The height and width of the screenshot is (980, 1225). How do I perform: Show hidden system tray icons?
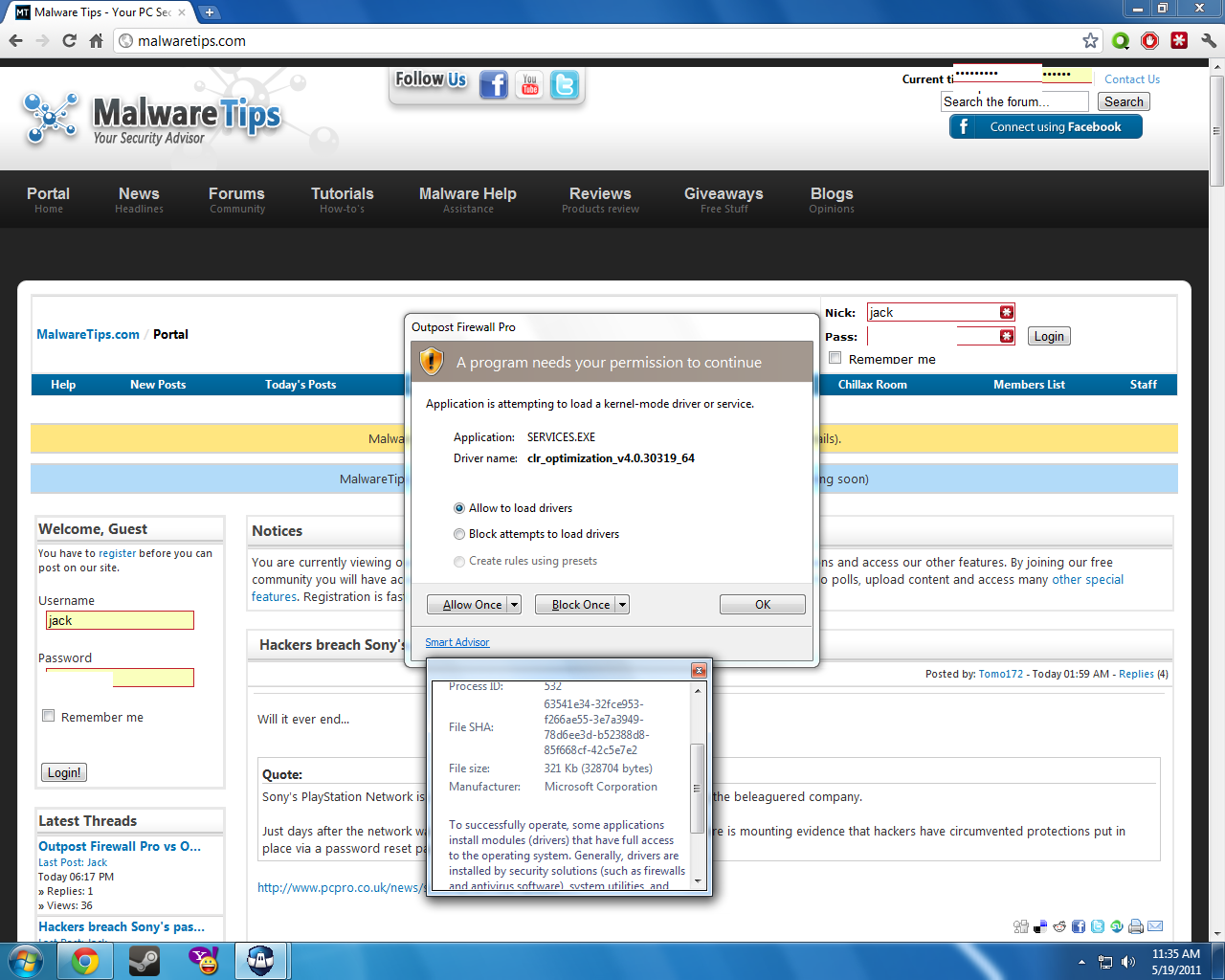point(1081,962)
